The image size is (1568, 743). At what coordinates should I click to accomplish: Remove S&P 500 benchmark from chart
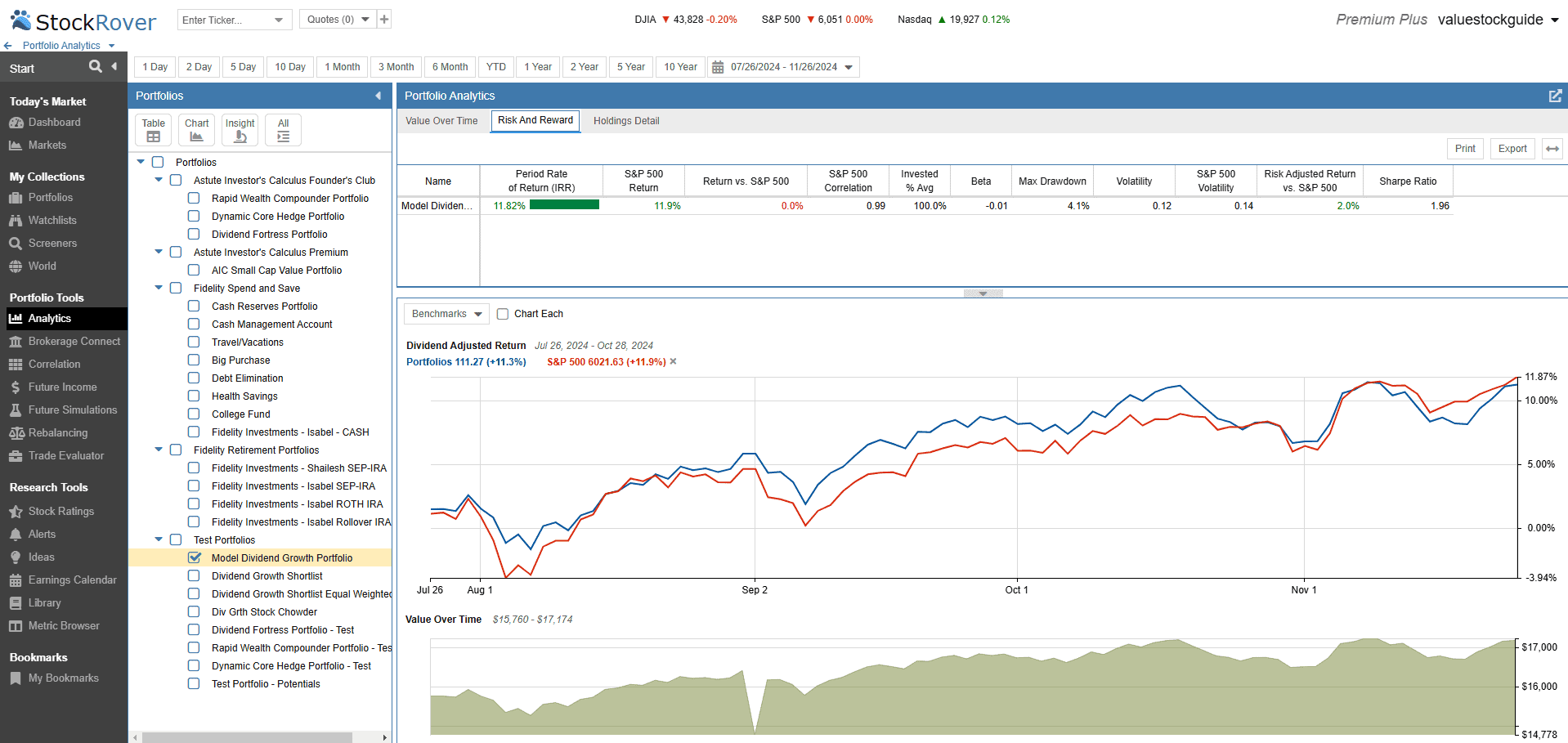[x=673, y=361]
